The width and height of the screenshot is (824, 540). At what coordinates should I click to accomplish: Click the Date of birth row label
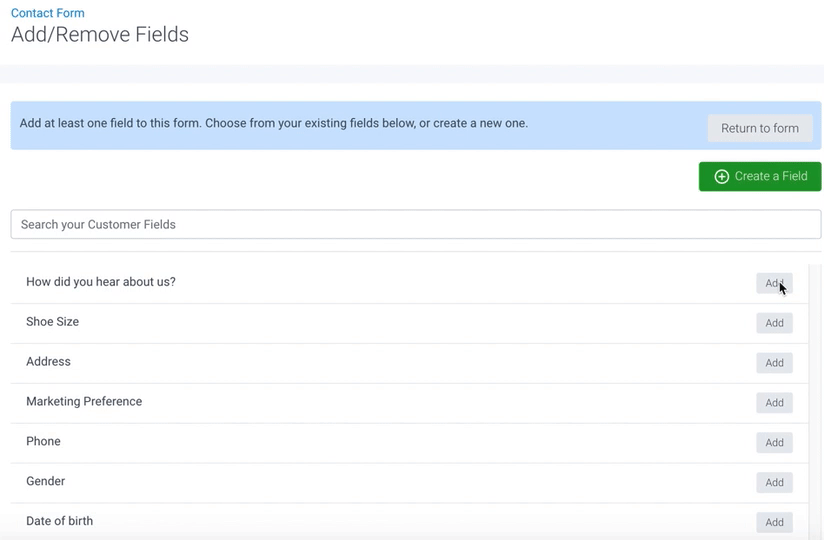(60, 521)
